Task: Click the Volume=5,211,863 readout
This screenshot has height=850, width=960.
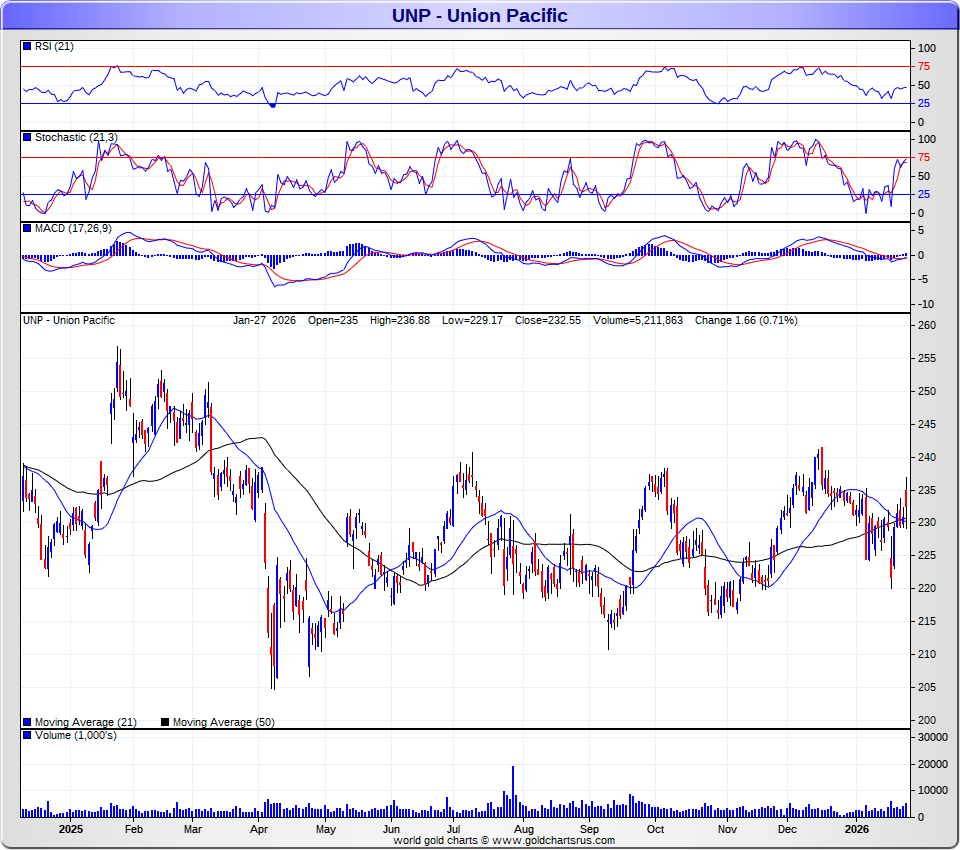Action: [638, 320]
